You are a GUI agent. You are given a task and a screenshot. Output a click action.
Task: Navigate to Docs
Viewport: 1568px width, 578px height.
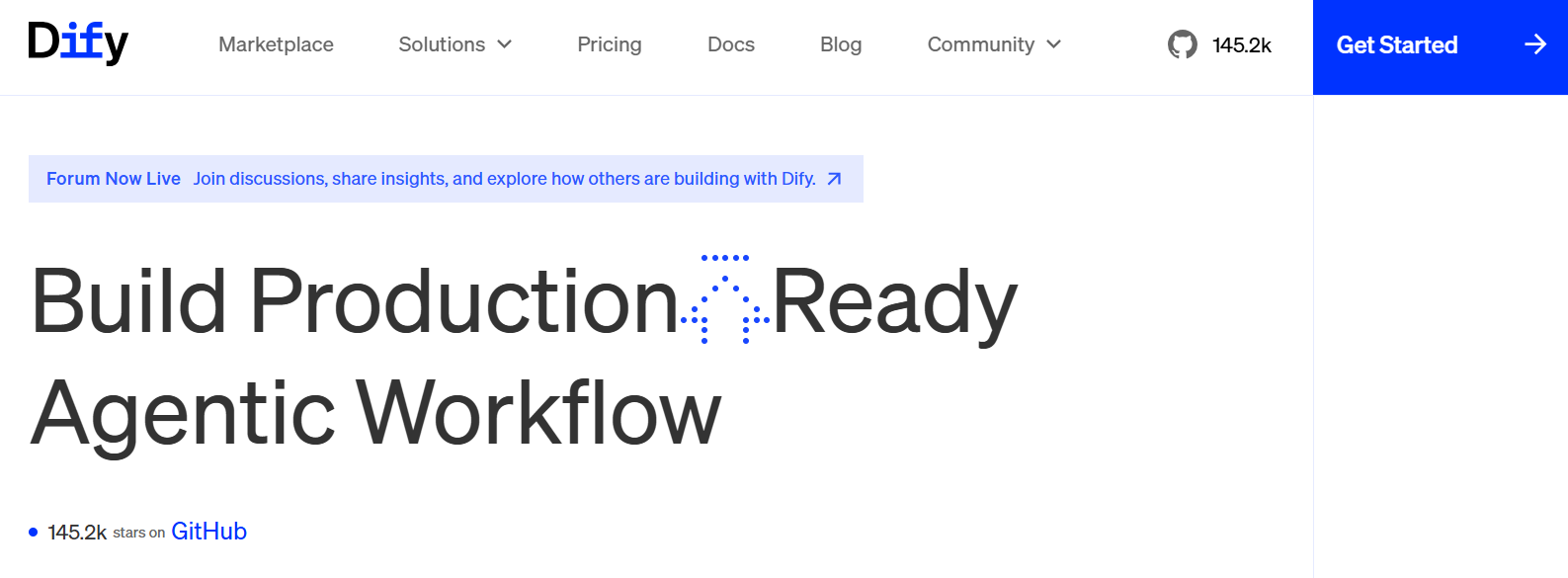731,44
